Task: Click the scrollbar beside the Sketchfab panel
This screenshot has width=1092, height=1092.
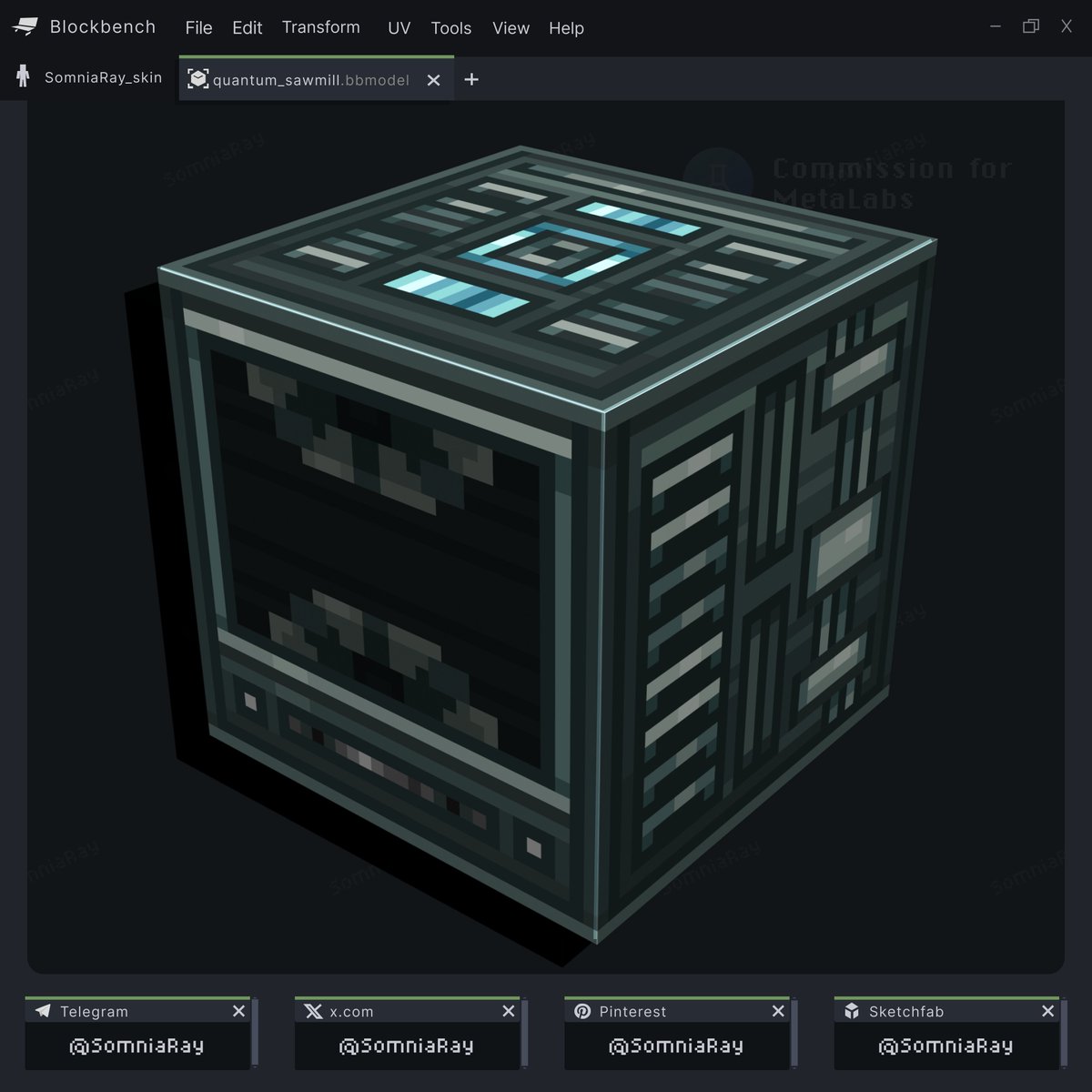Action: click(x=1064, y=1033)
